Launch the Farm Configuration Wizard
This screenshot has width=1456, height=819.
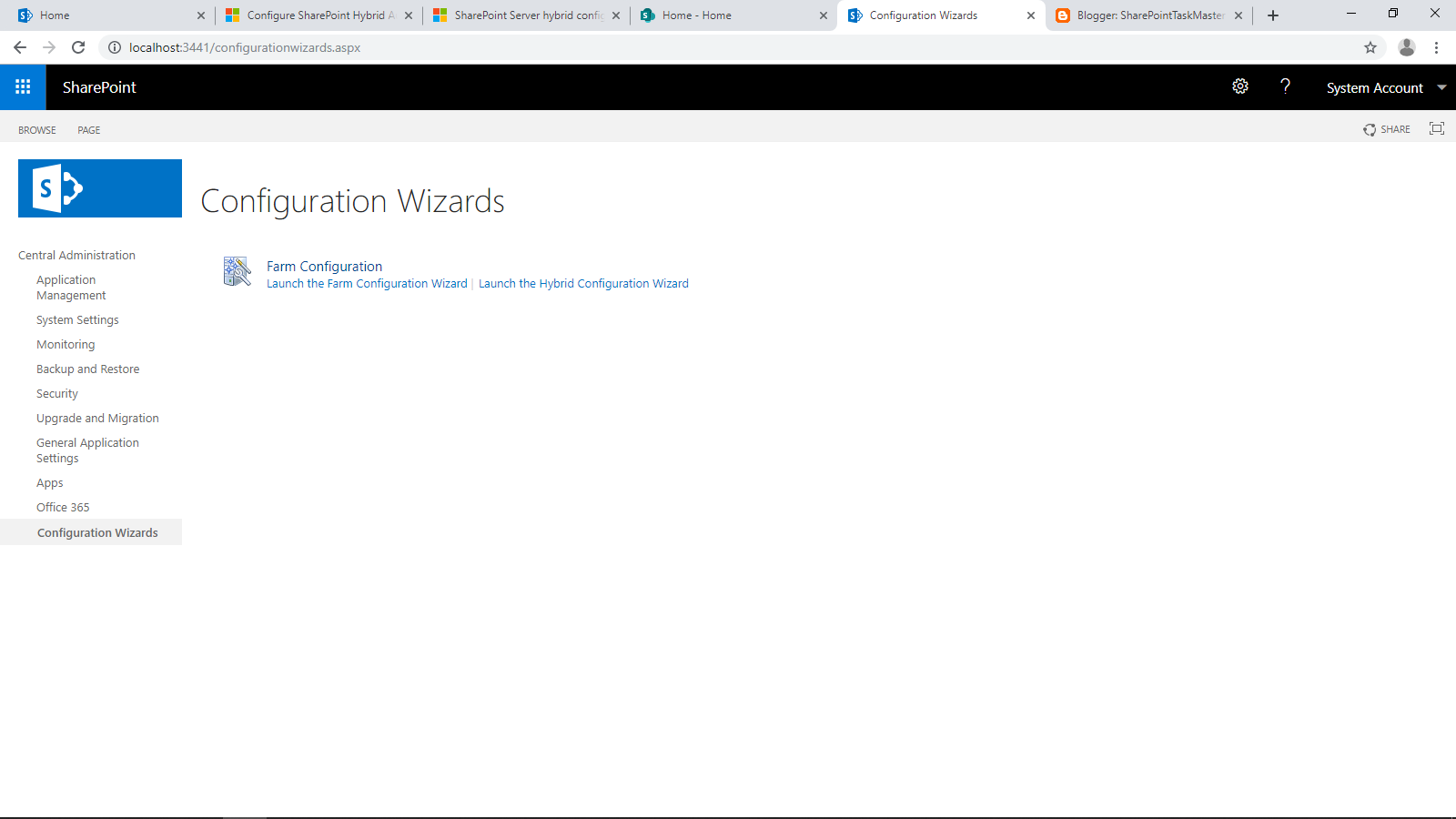click(367, 284)
